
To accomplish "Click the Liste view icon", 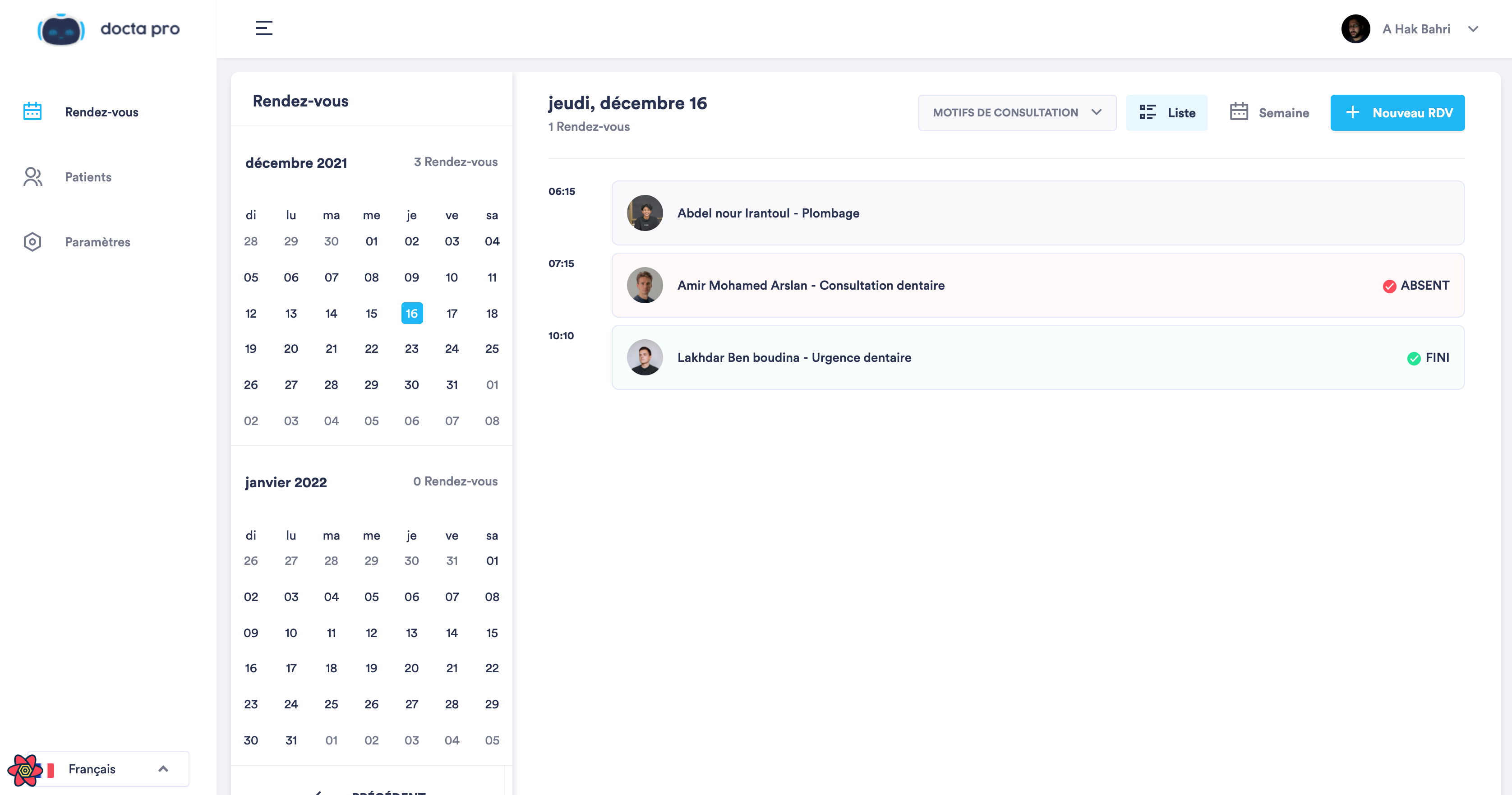I will (1148, 112).
